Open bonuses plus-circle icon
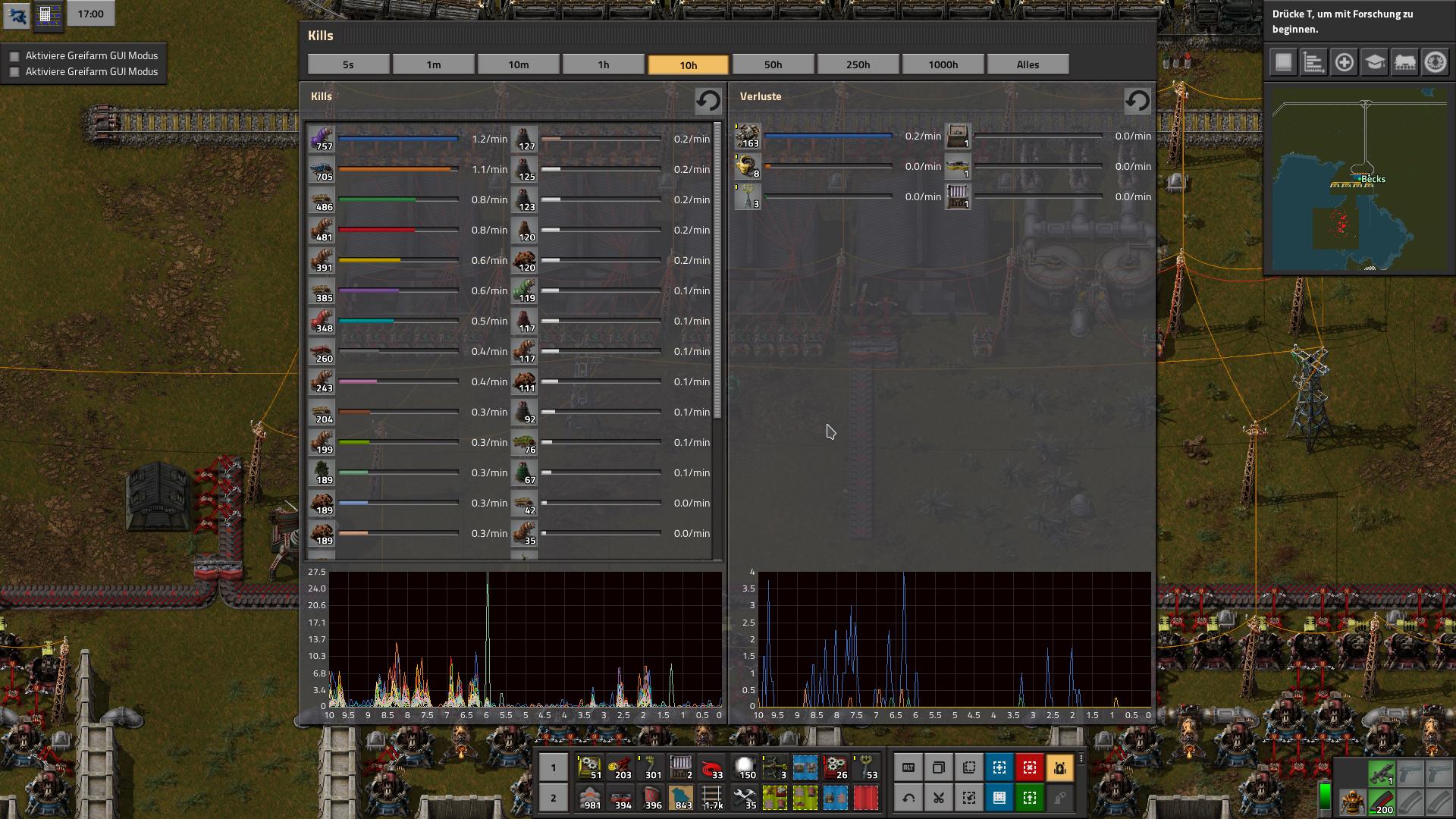 click(1344, 62)
